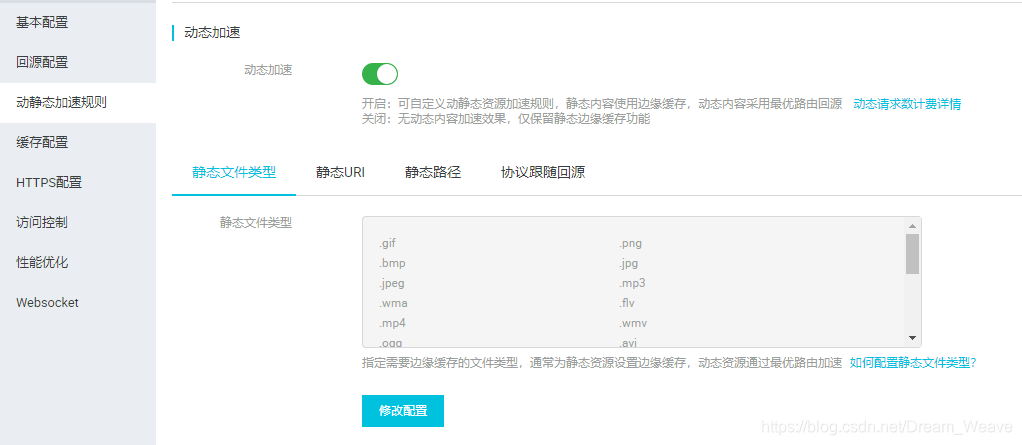The height and width of the screenshot is (445, 1022).
Task: Click the file type list scrollbar thumb
Action: tap(912, 253)
